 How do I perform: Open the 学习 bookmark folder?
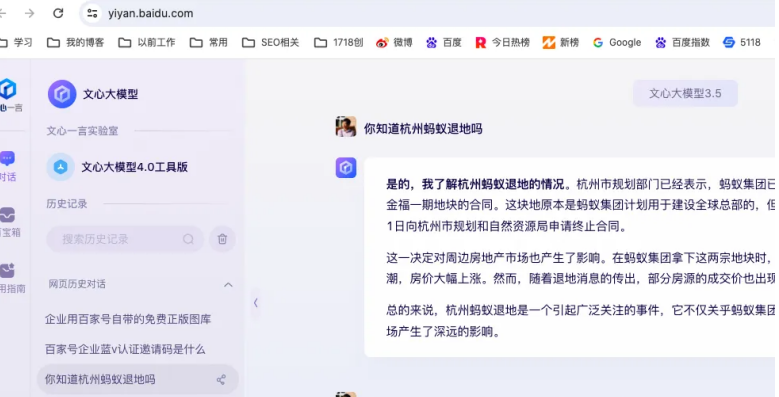(16, 43)
